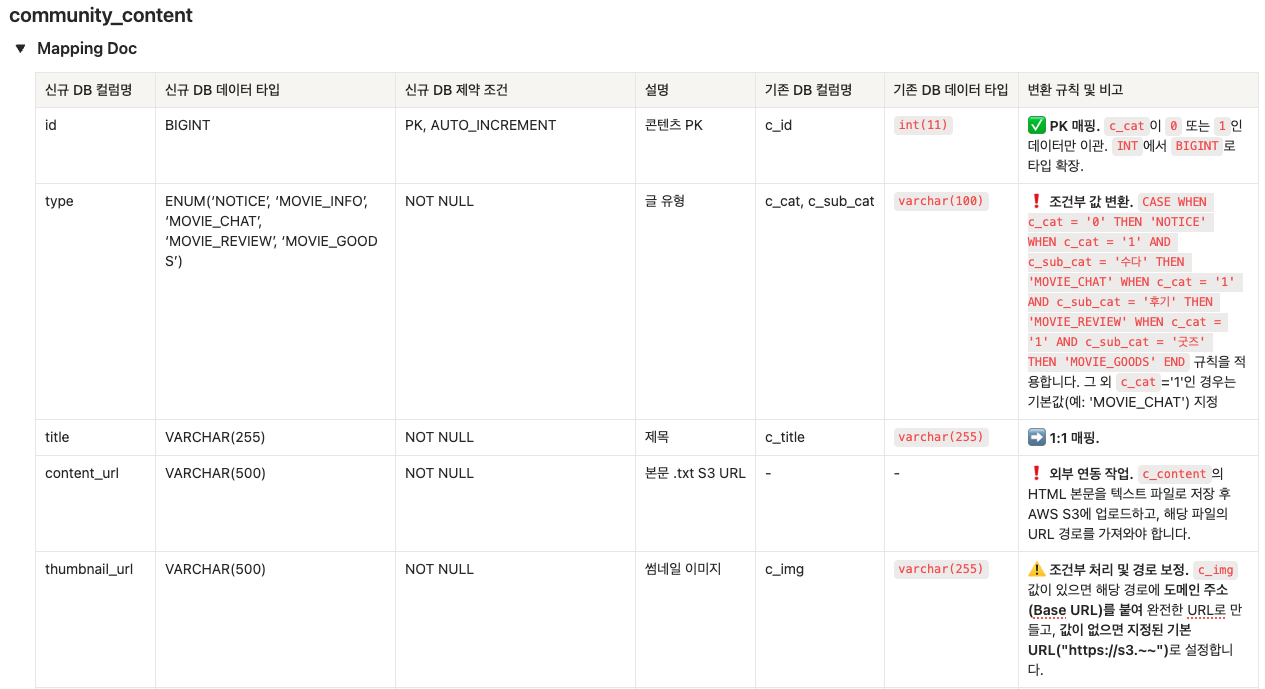Screen dimensions: 1265x689
Task: Click the c_img inline code tag in notes
Action: [x=1216, y=570]
